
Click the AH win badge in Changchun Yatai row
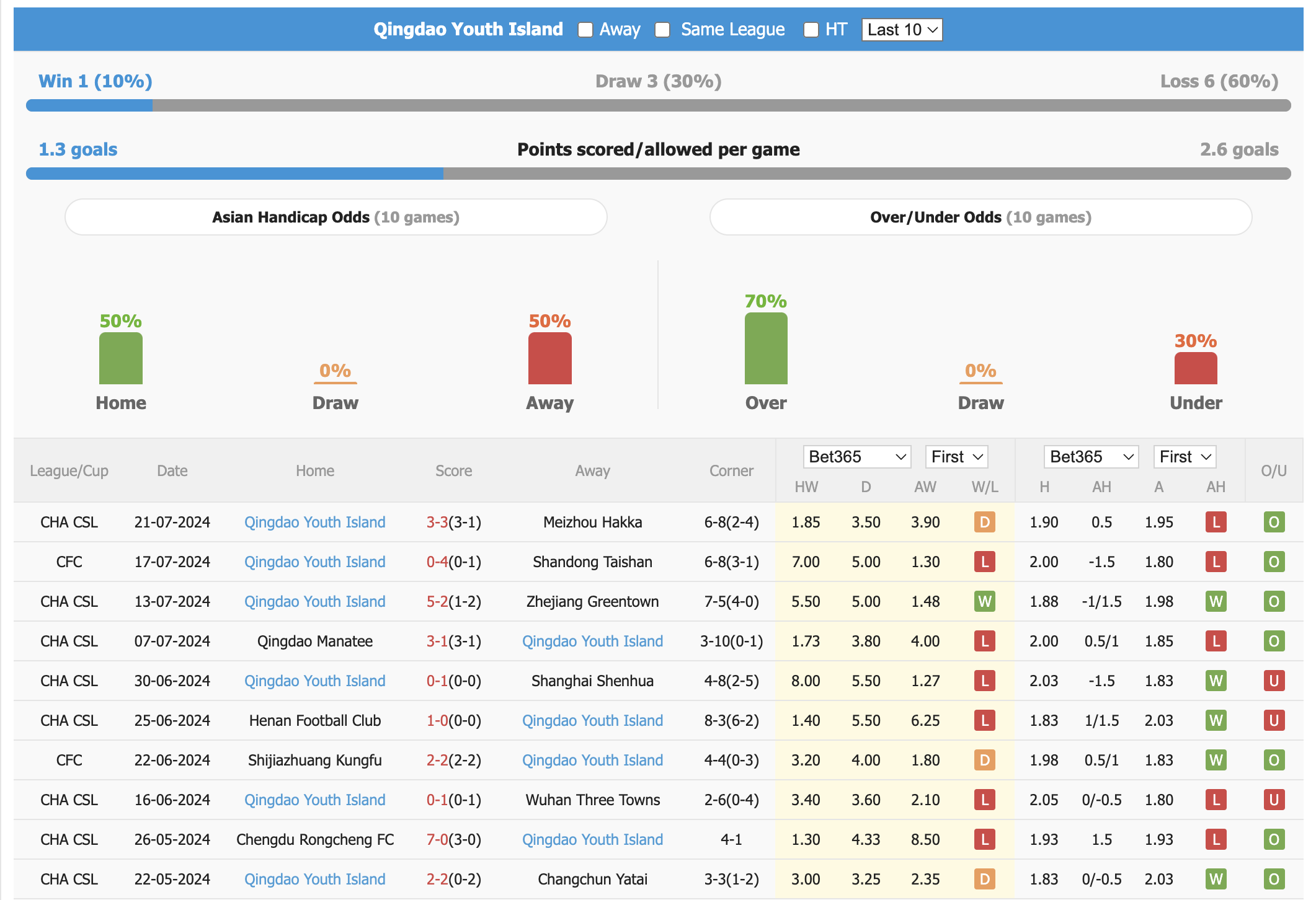coord(1216,880)
